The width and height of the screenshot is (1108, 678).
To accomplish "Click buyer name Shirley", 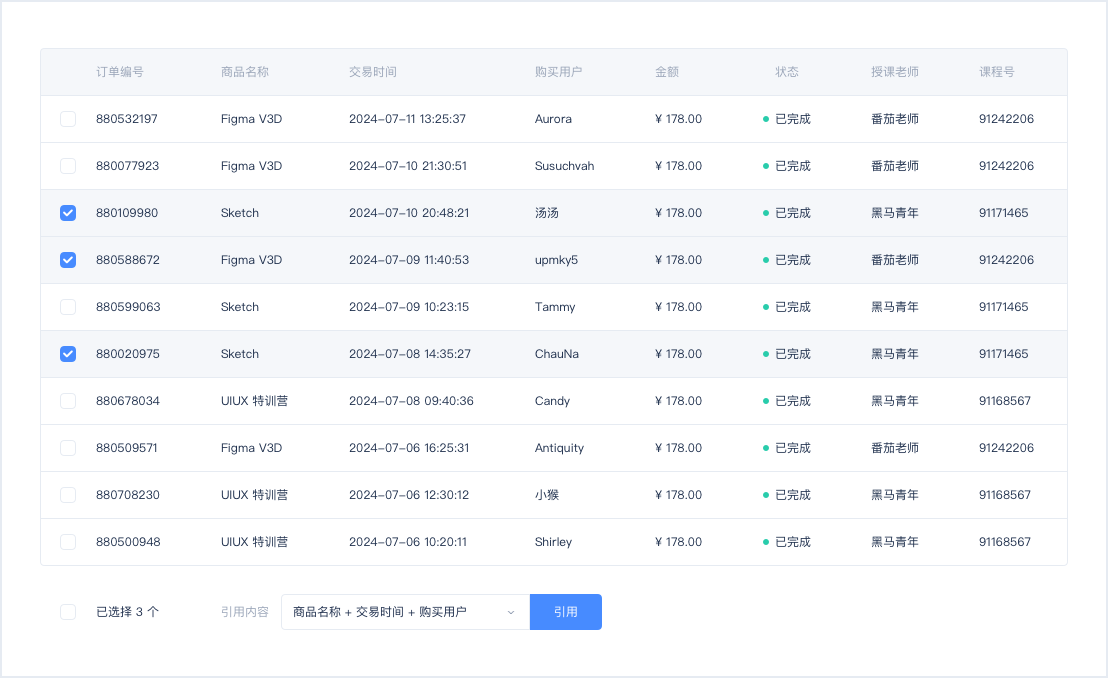I will click(553, 542).
